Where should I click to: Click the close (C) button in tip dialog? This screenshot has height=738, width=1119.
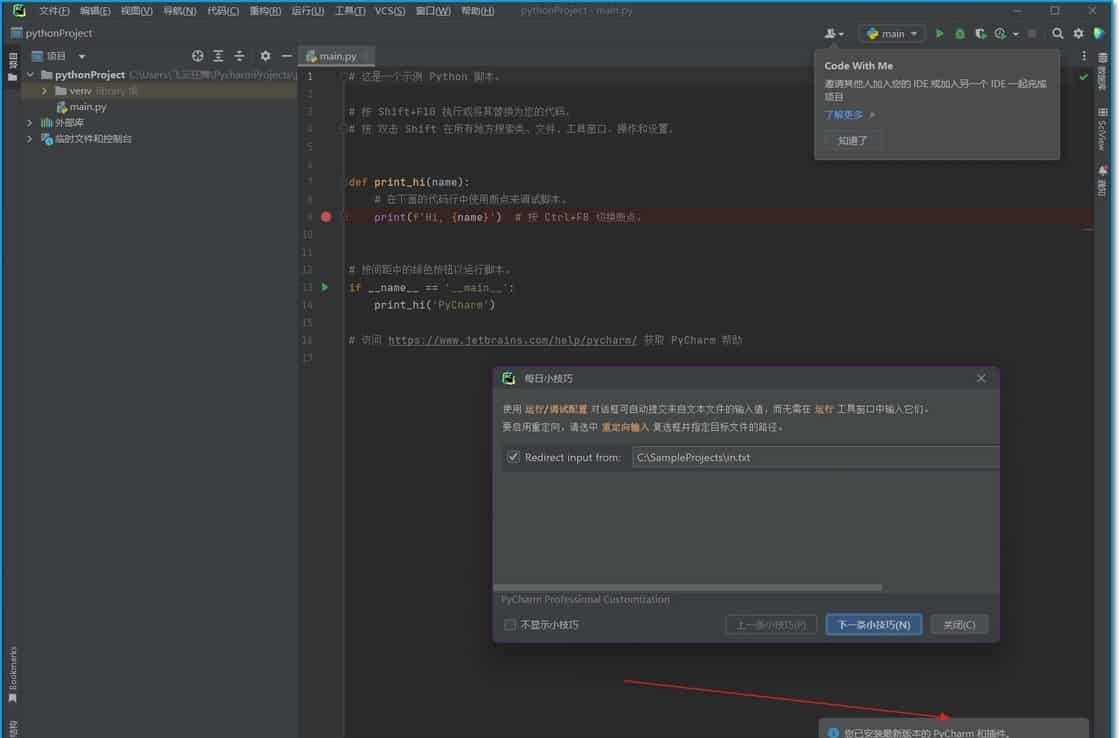959,625
